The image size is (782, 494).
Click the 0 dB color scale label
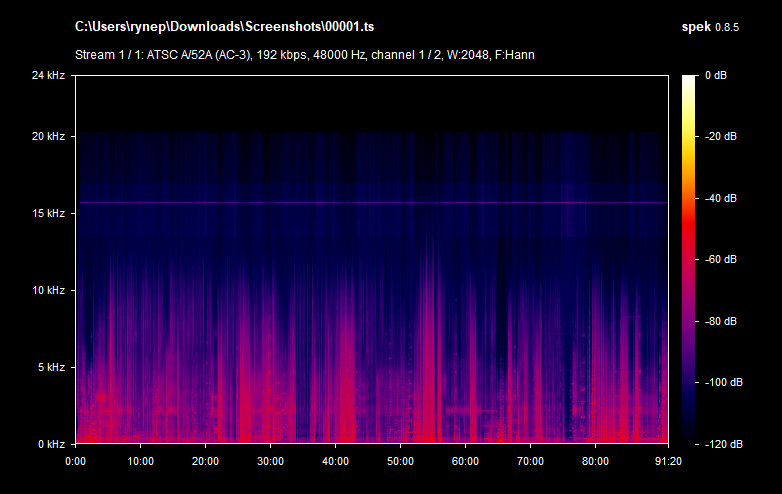pyautogui.click(x=717, y=76)
